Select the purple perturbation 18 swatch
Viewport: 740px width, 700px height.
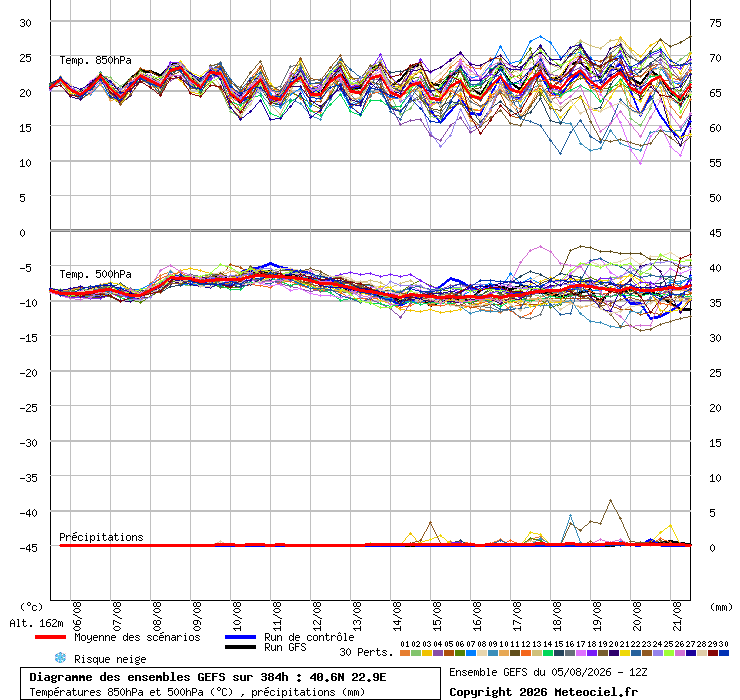(591, 653)
